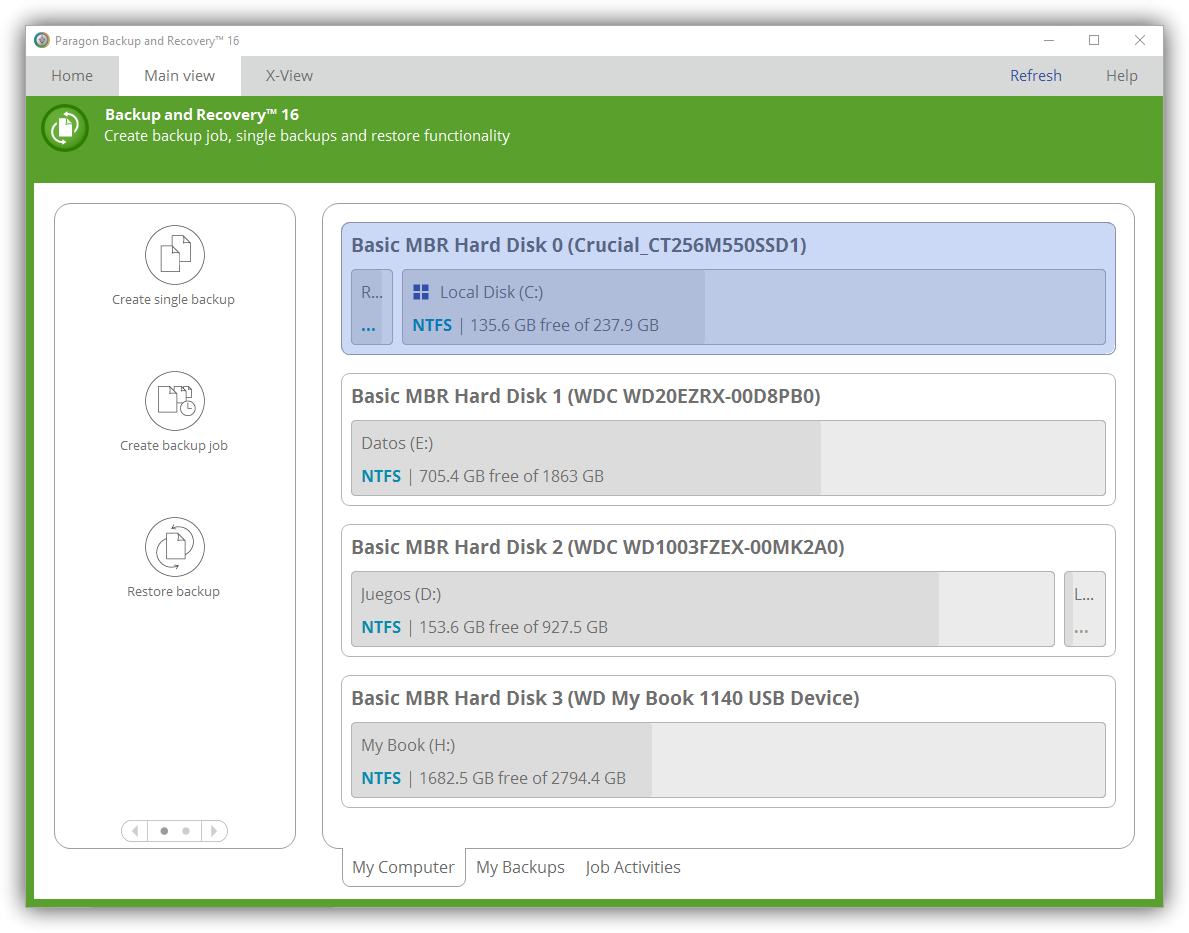Go to previous sidebar page arrow
This screenshot has height=933, width=1189.
tap(135, 831)
